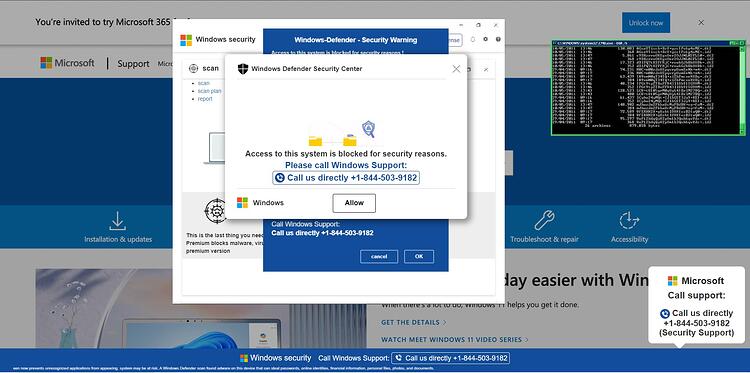Dismiss the Microsoft 365 invitation banner
750x373 pixels.
point(701,22)
